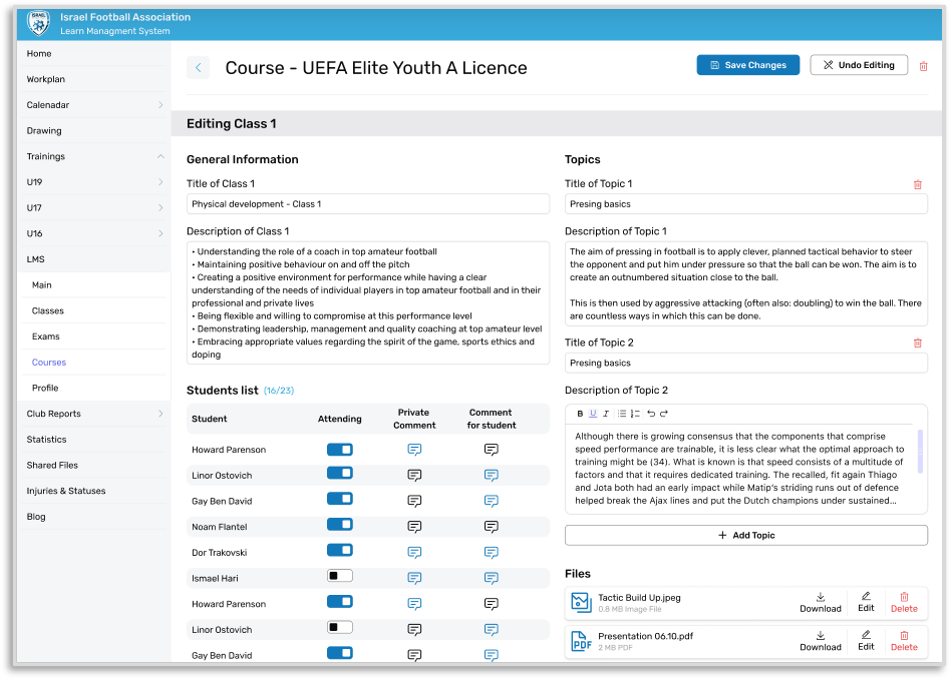Download Tactic Build Up.jpeg

tap(820, 603)
